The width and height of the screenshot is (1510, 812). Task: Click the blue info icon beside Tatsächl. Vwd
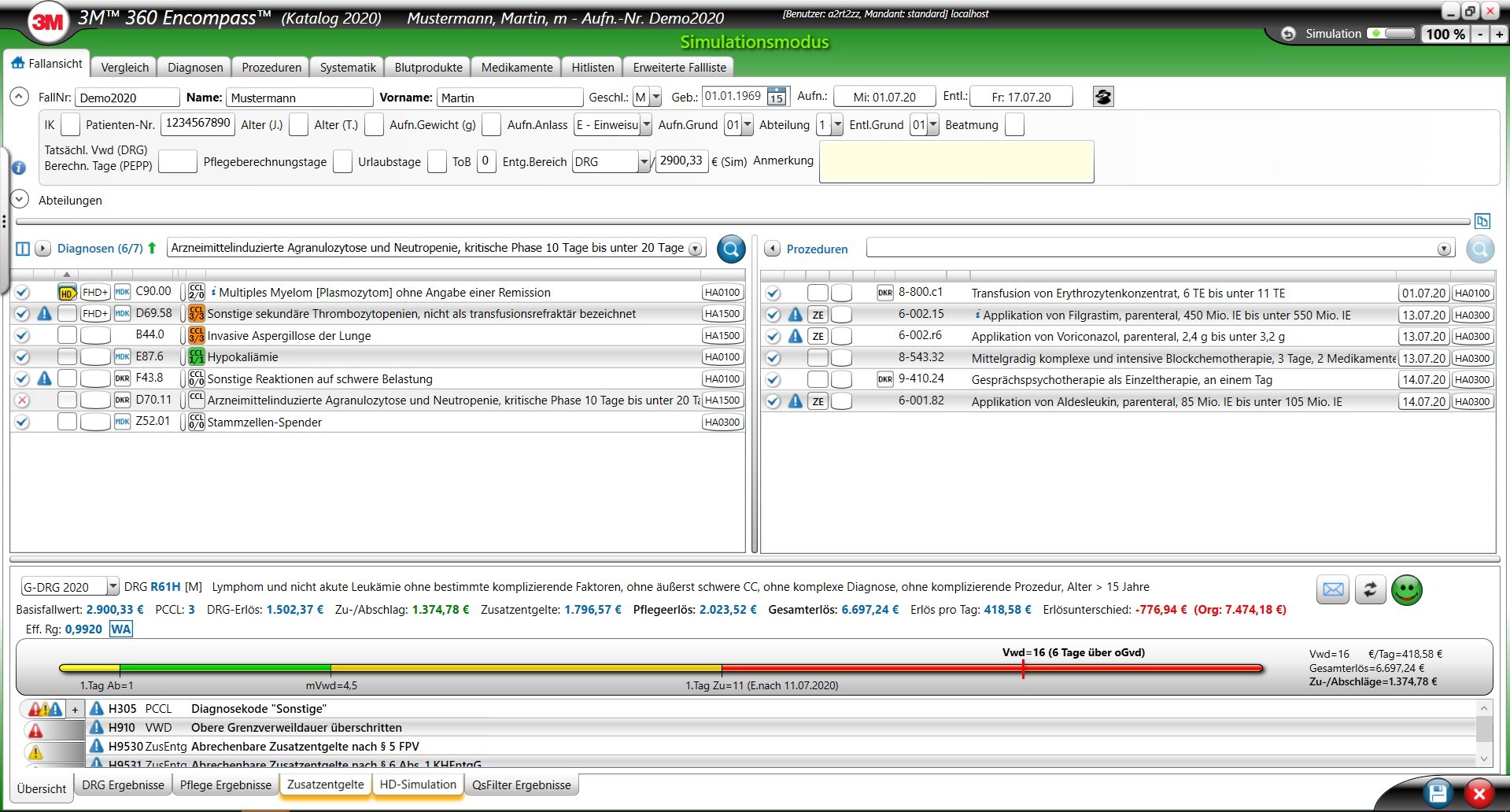[19, 168]
